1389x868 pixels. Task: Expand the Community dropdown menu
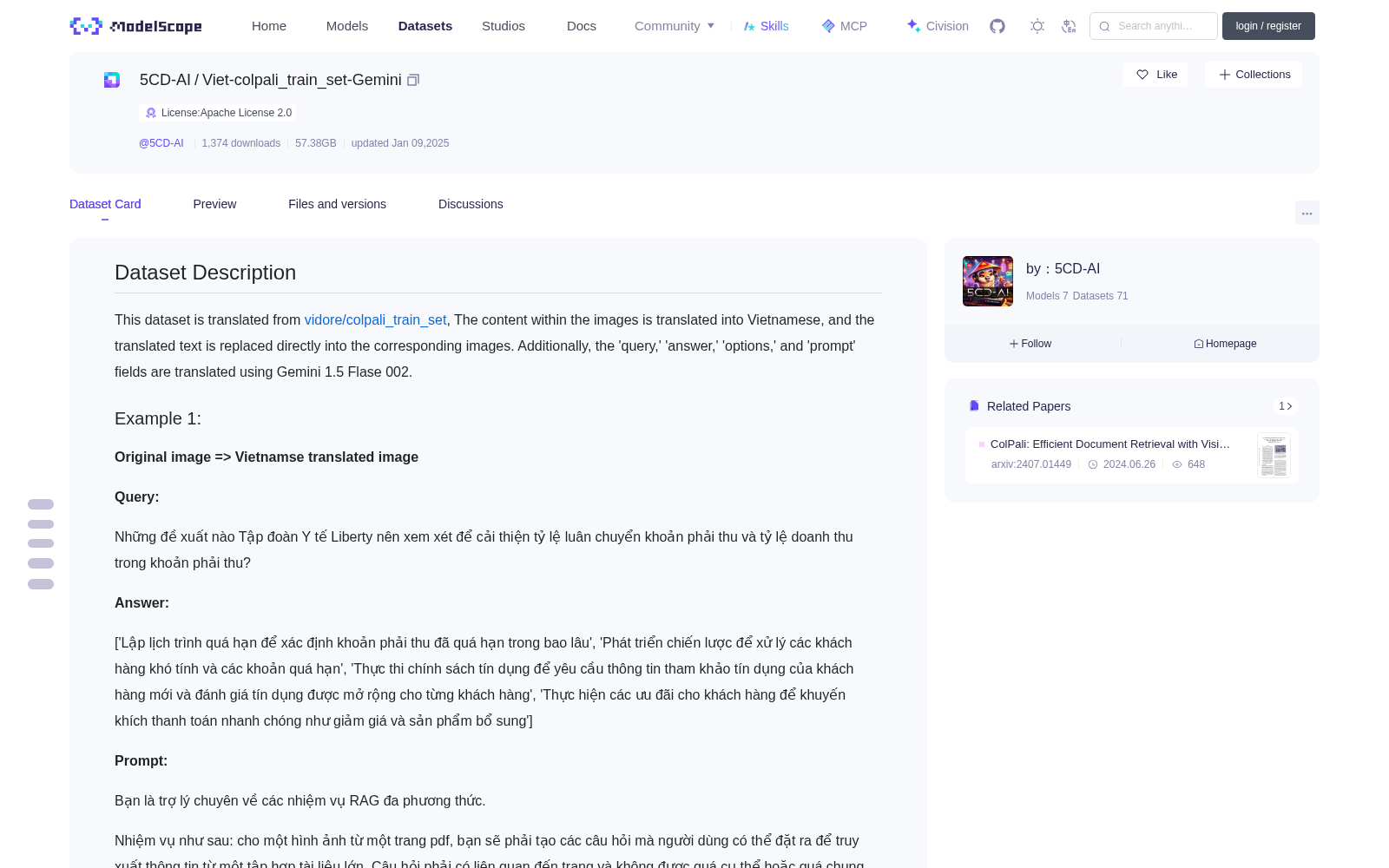(675, 26)
